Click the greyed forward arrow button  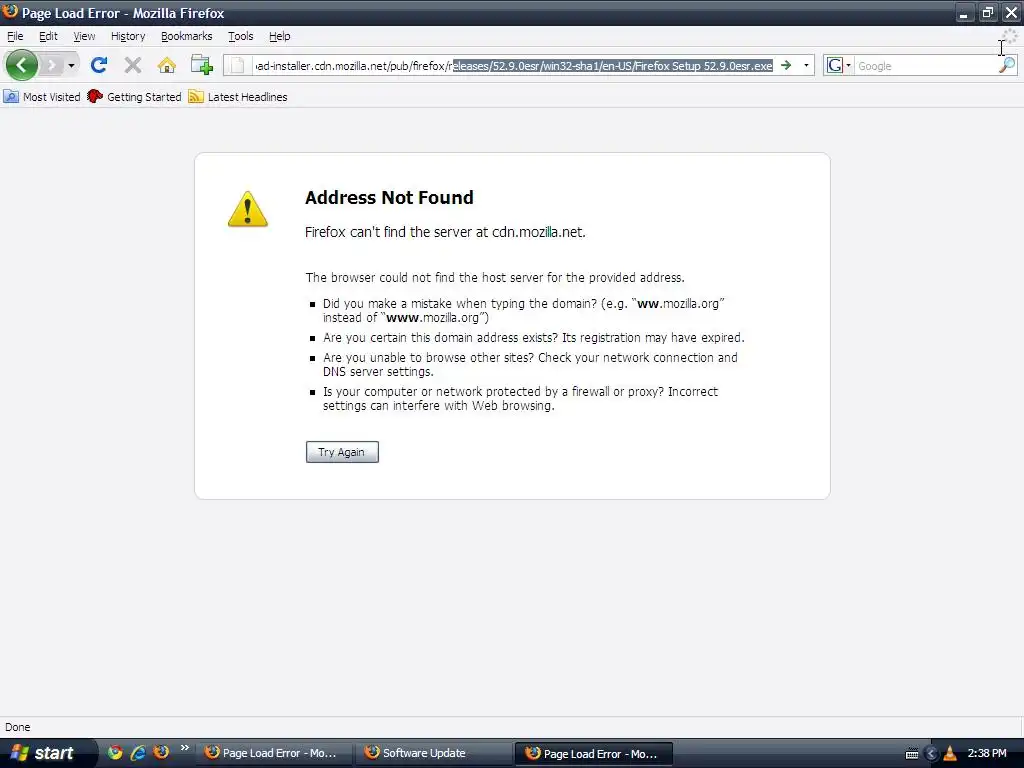[x=51, y=65]
